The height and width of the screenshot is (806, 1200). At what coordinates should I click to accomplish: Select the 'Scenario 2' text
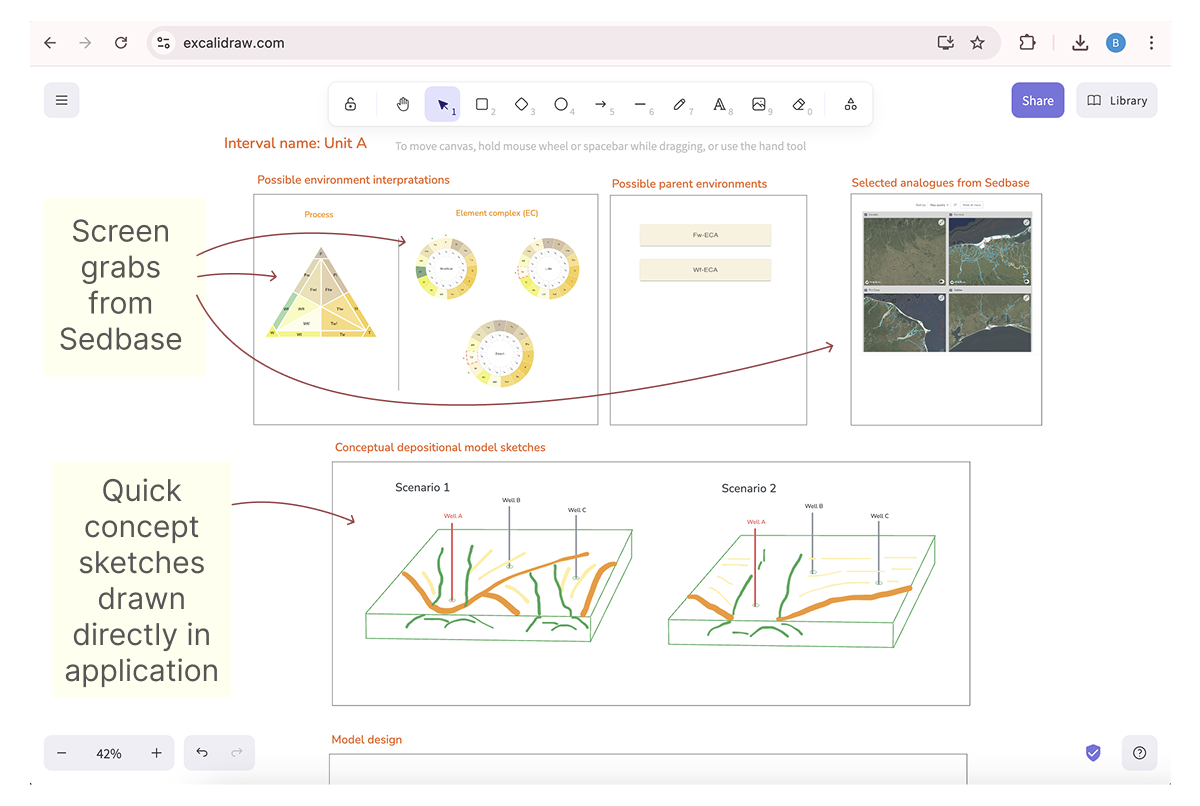[749, 488]
